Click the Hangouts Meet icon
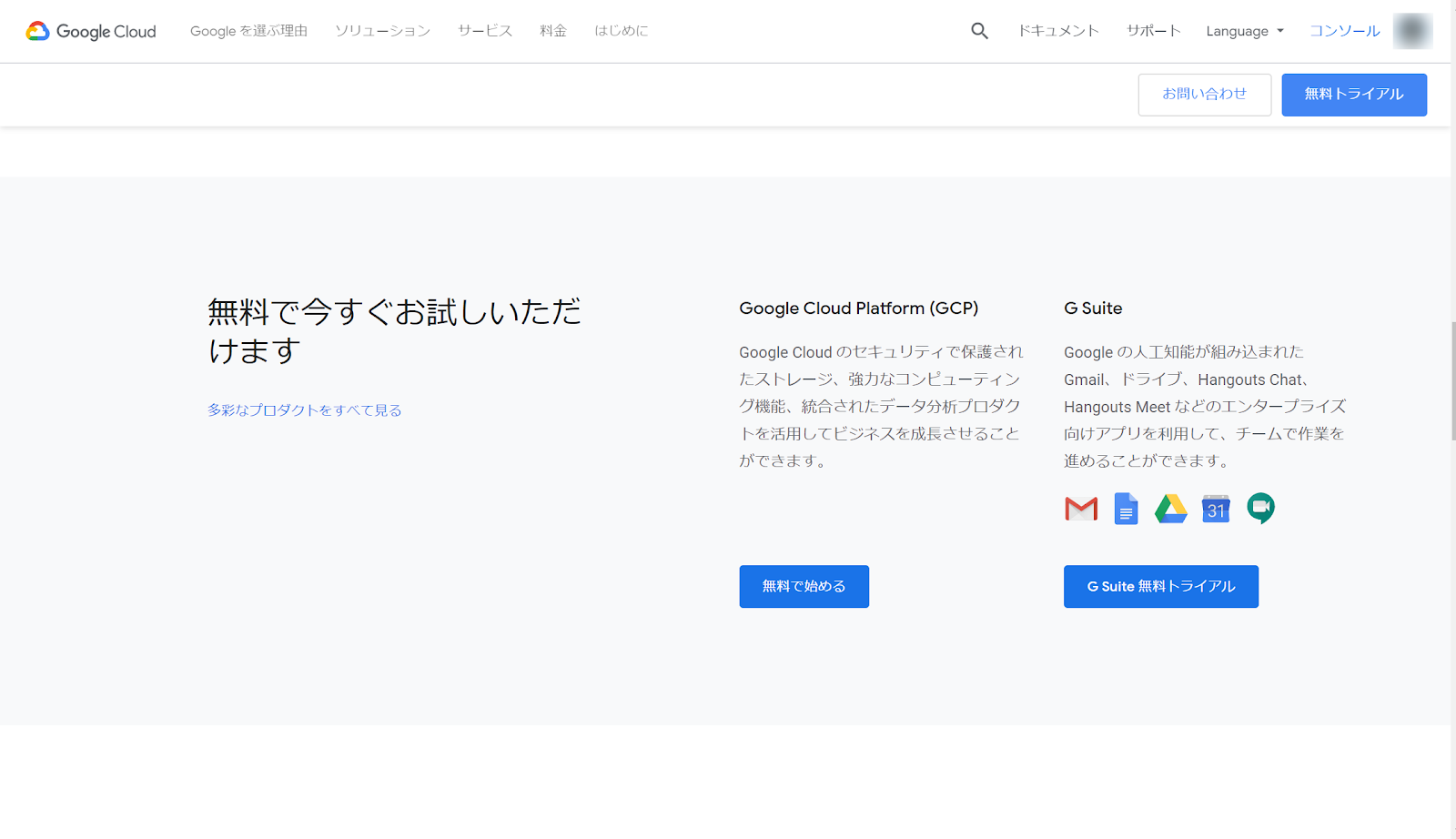Screen dimensions: 1456x839 pyautogui.click(x=1260, y=509)
